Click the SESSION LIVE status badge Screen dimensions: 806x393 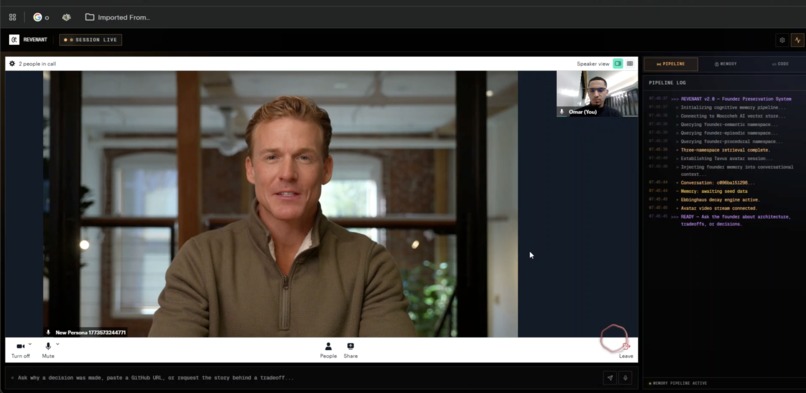coord(90,40)
